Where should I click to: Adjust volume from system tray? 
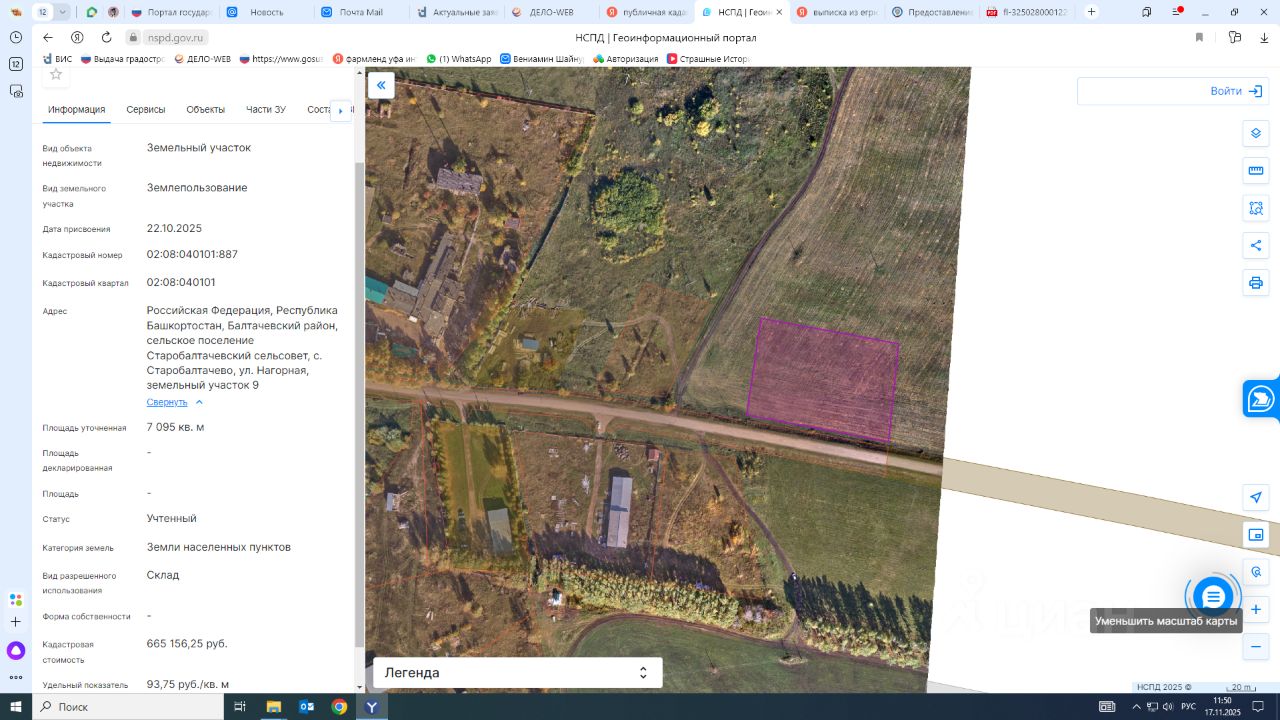[1167, 707]
